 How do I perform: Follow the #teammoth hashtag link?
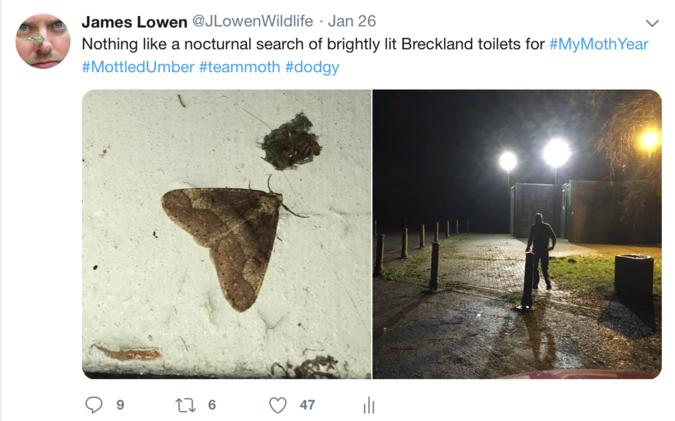point(239,67)
